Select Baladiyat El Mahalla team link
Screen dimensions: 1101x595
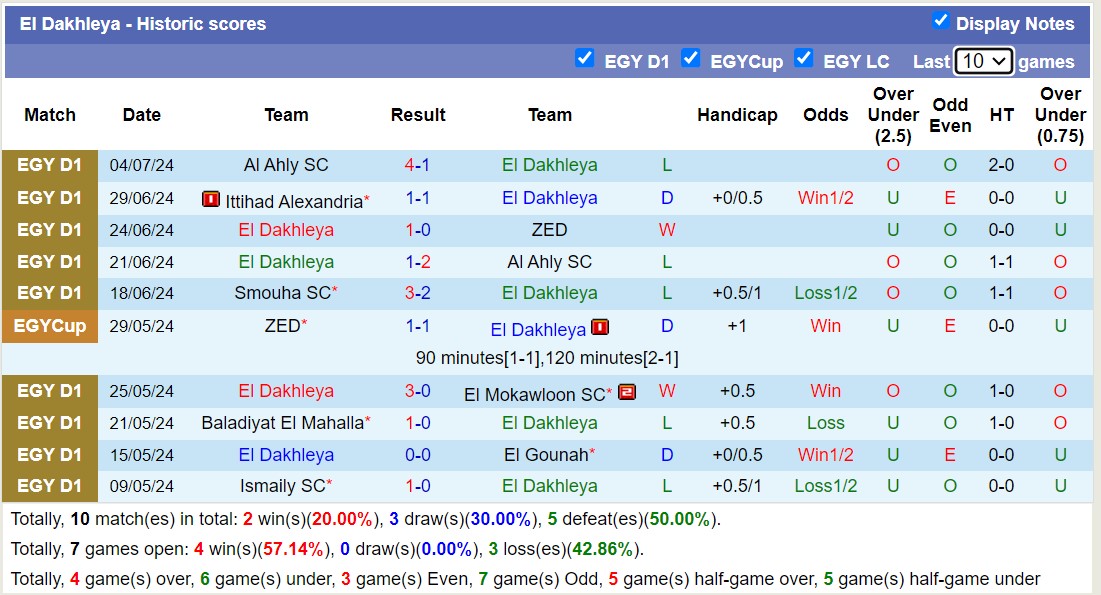[x=282, y=423]
